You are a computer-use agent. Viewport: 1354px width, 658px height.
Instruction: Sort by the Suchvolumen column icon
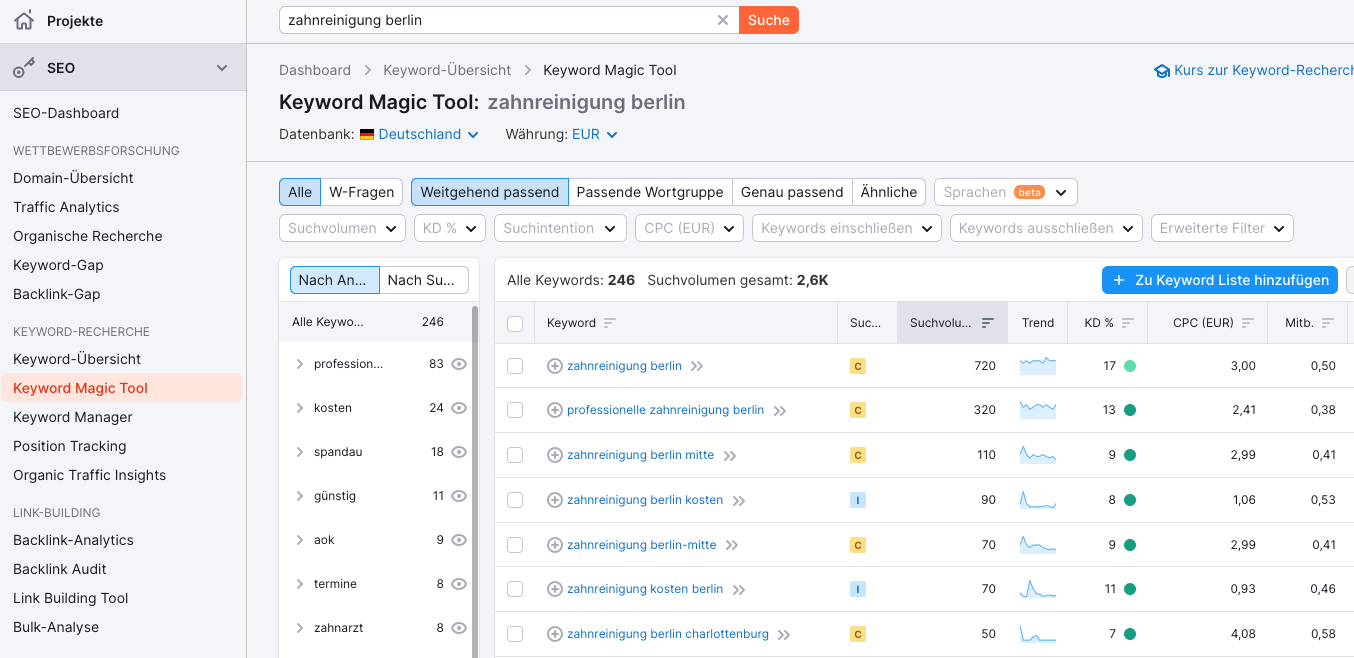[x=988, y=323]
